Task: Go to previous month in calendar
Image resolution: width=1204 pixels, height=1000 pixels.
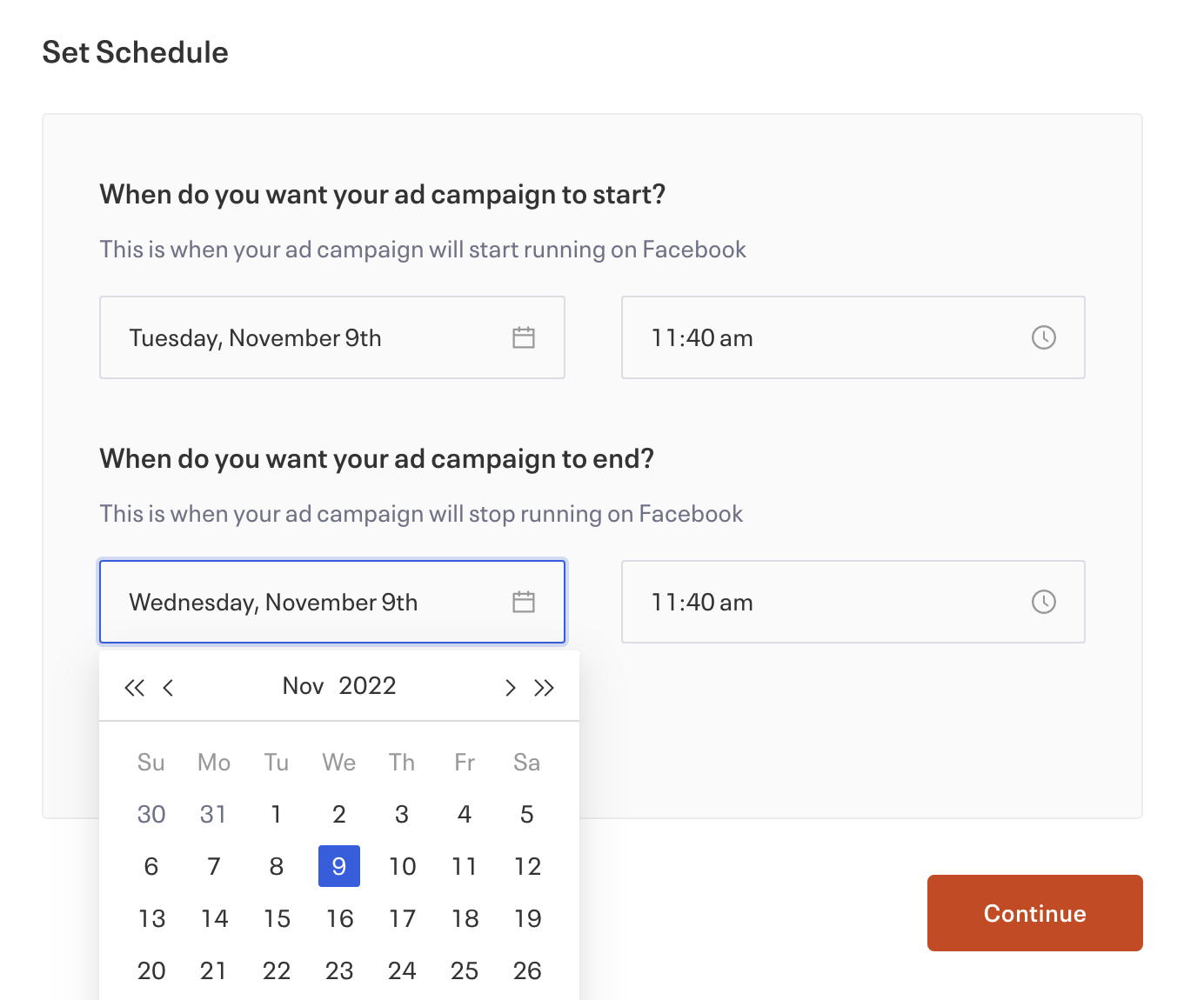Action: coord(169,688)
